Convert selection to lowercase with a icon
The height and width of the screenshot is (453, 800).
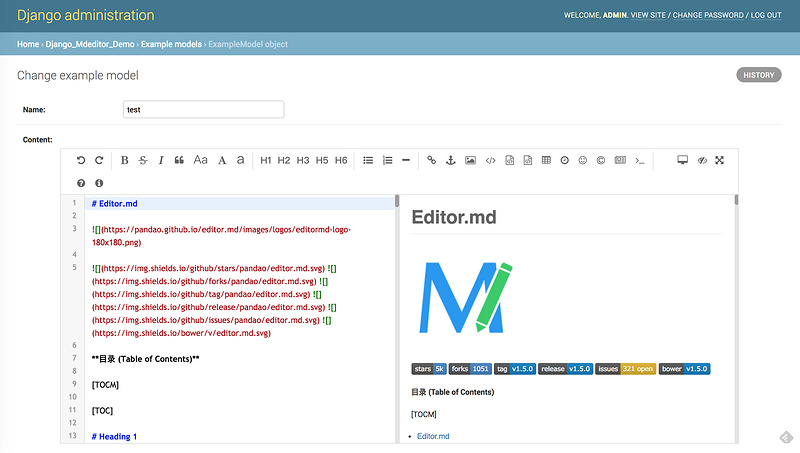(240, 160)
